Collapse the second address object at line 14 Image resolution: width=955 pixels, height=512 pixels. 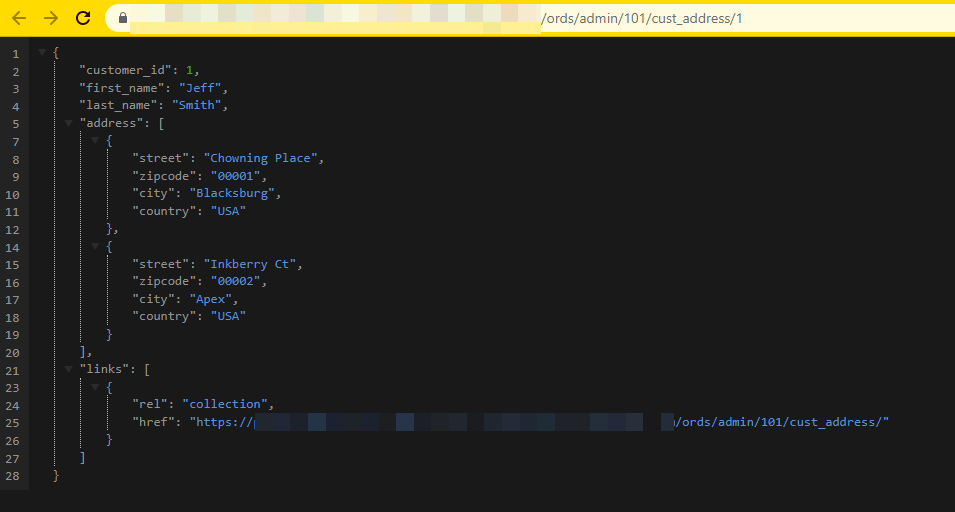tap(95, 246)
